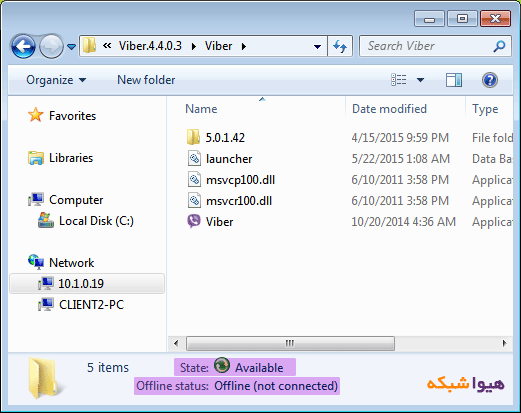Toggle the preview pane

coord(454,80)
